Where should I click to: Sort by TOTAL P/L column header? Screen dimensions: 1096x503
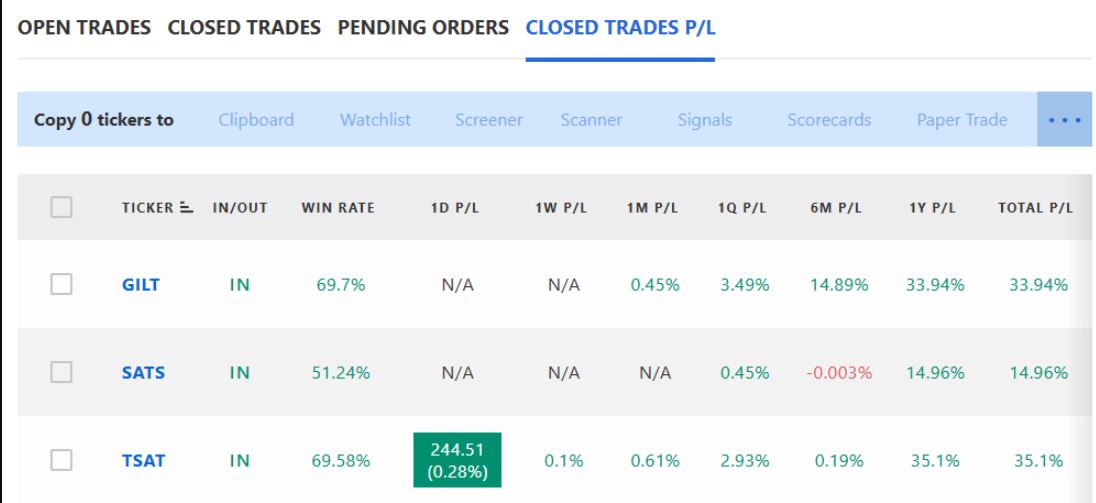pos(1035,208)
